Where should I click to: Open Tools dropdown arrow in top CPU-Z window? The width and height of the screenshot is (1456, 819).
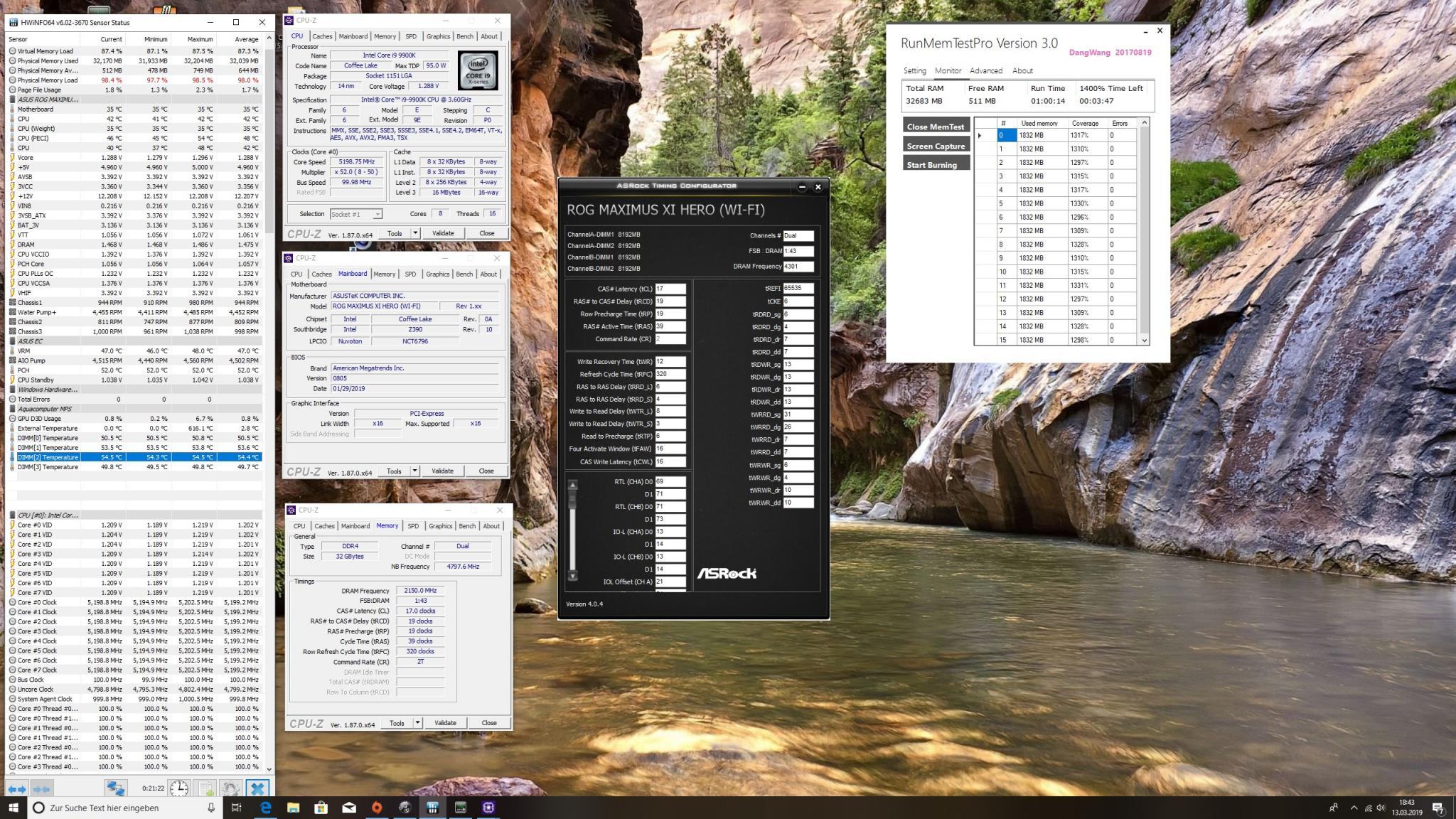415,233
